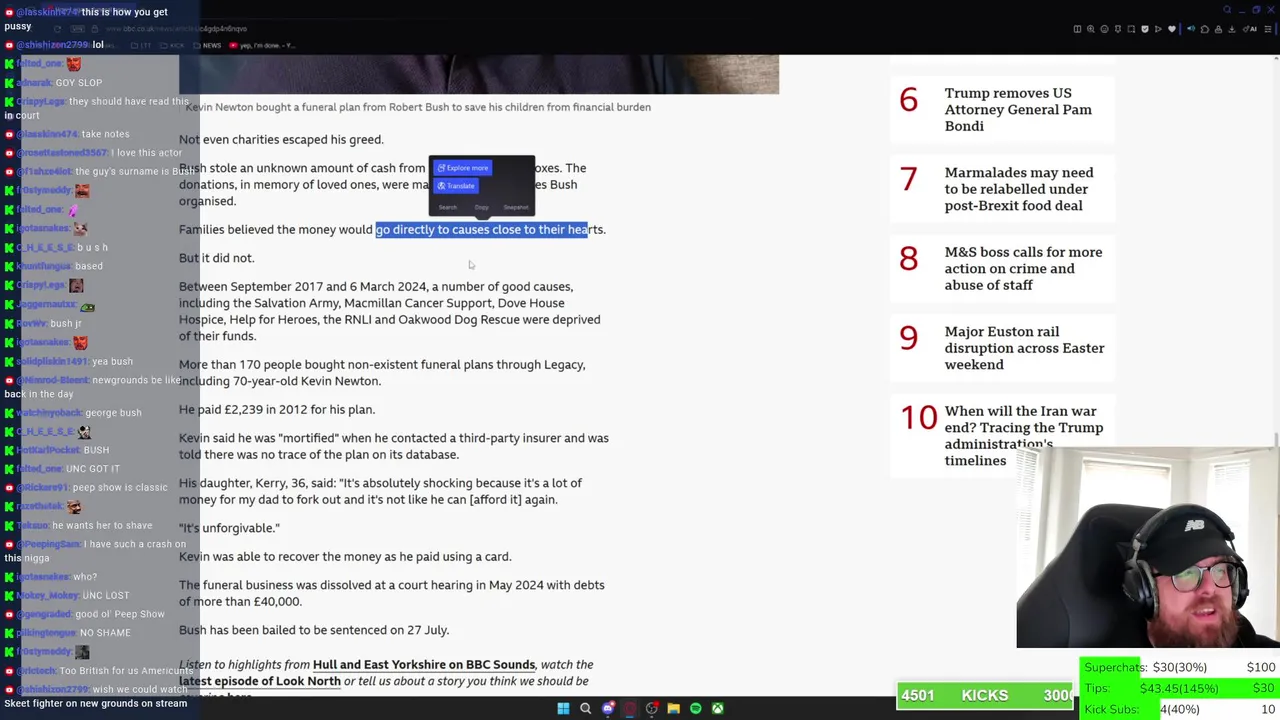Click chat message 'GOY SLOP'
The height and width of the screenshot is (720, 1280).
click(x=79, y=83)
